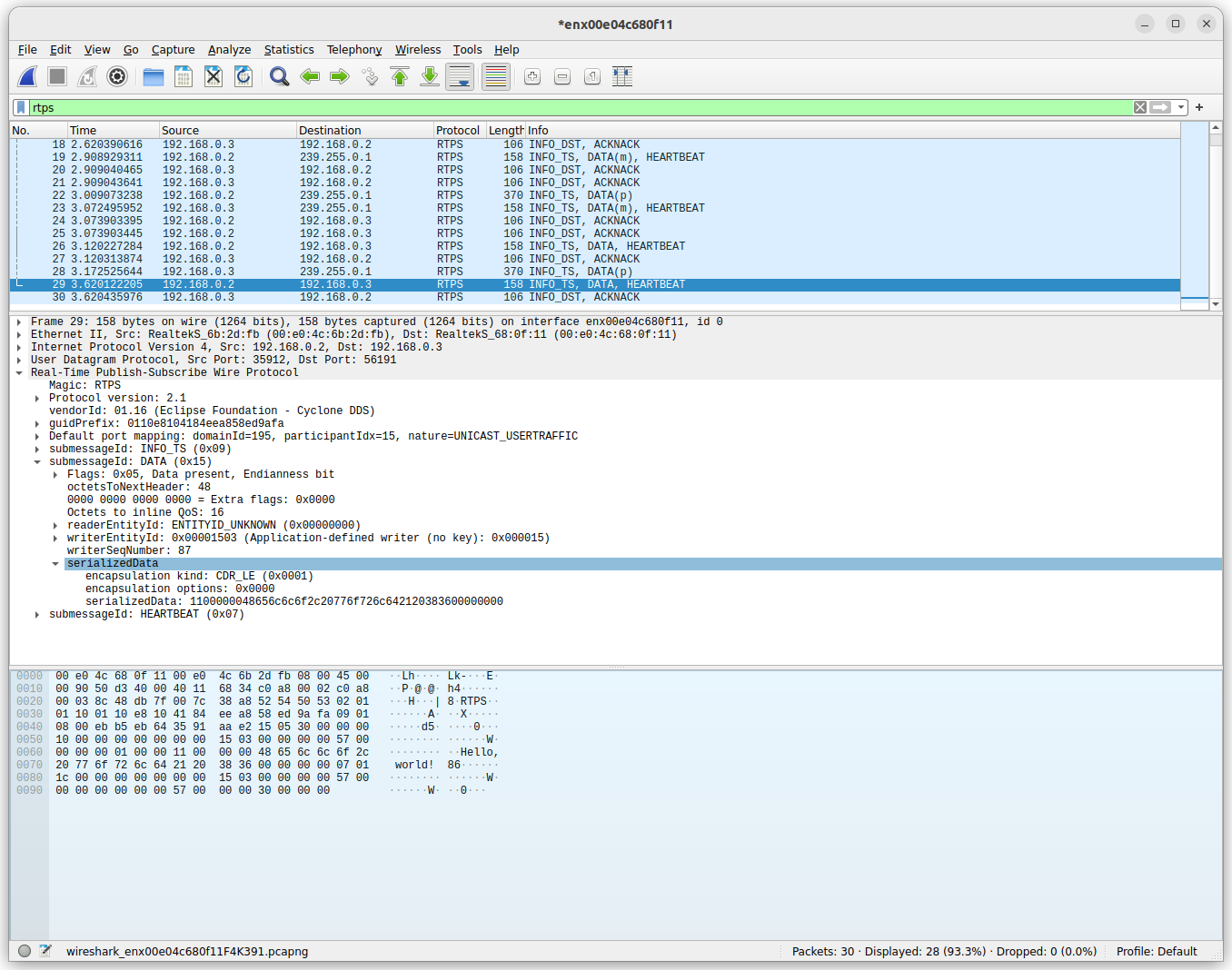
Task: Expand User Datagram Protocol layer
Action: pos(19,360)
